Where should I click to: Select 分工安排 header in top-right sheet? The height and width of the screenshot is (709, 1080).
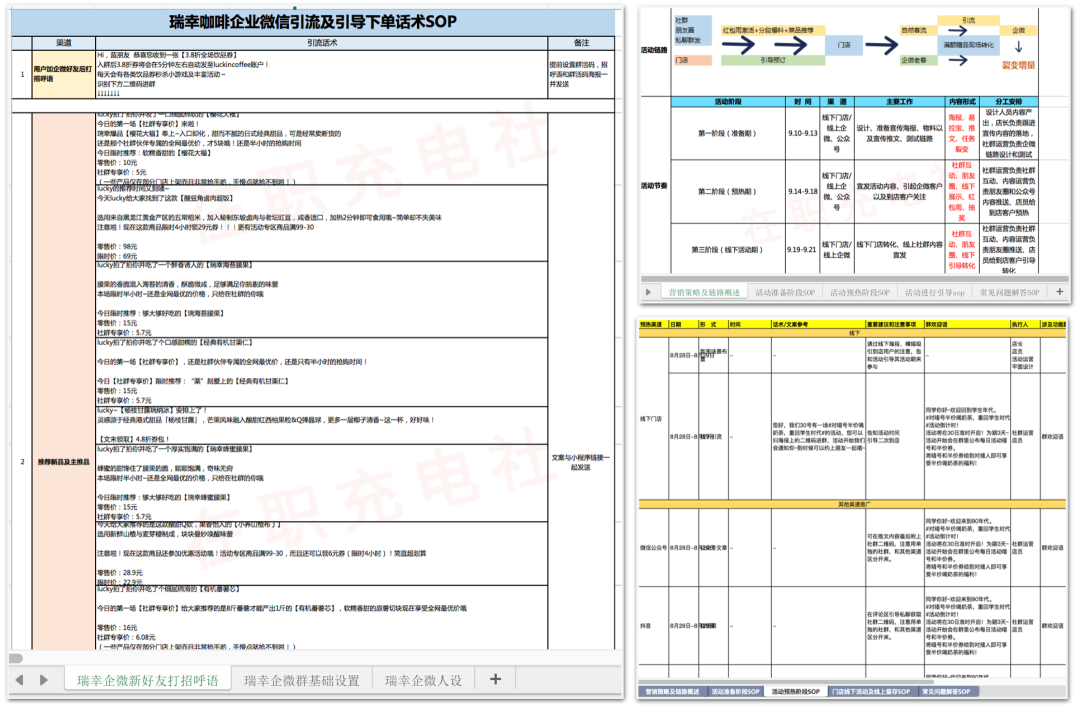1008,101
